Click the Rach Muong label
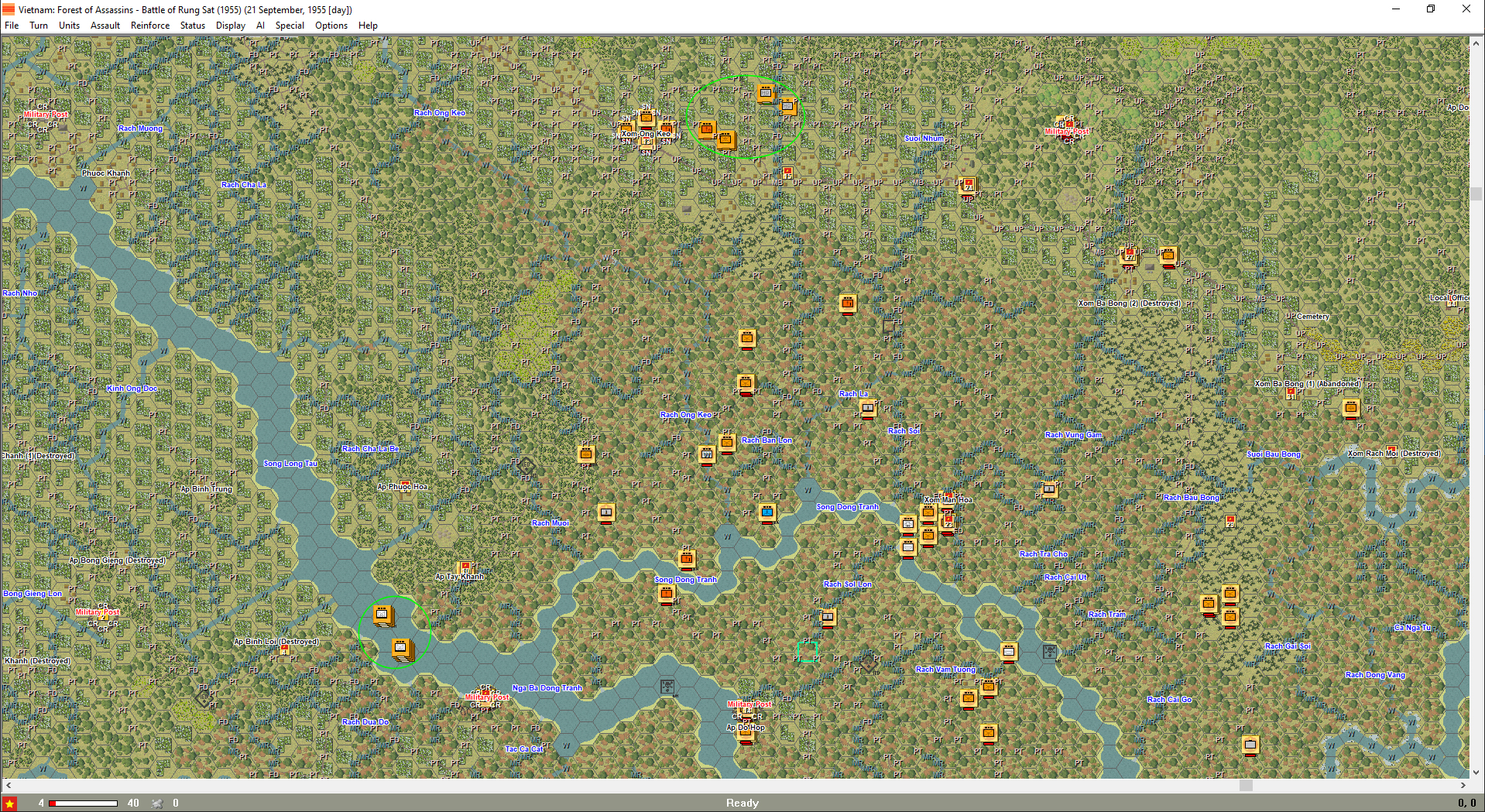 click(140, 128)
